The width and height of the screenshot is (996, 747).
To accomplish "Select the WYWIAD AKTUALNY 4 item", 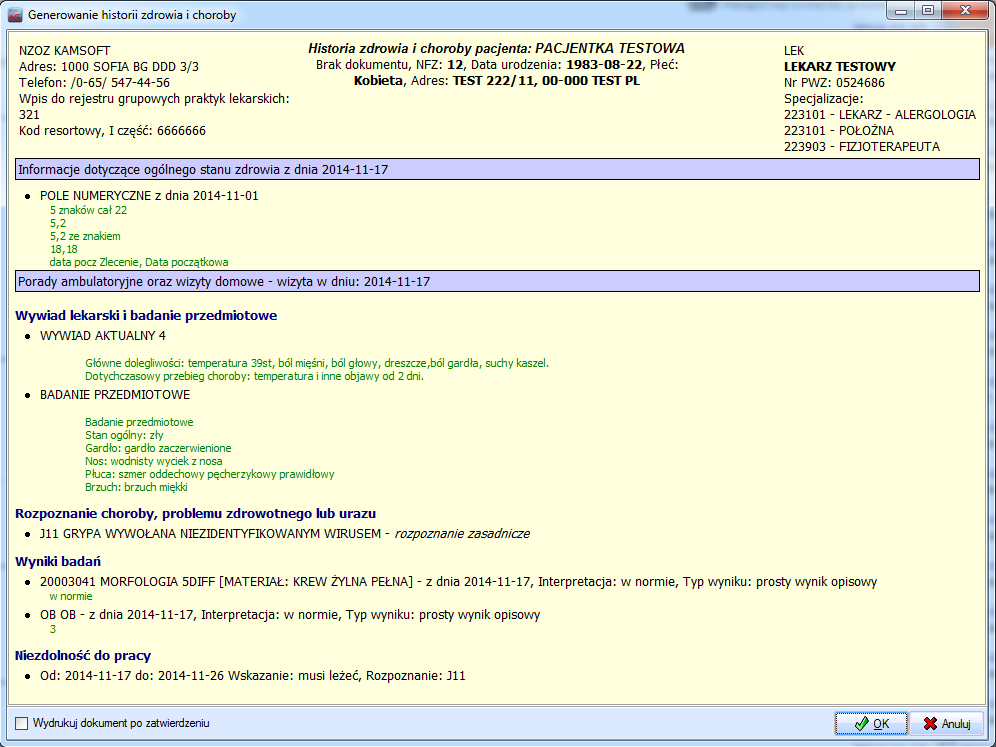I will coord(102,336).
